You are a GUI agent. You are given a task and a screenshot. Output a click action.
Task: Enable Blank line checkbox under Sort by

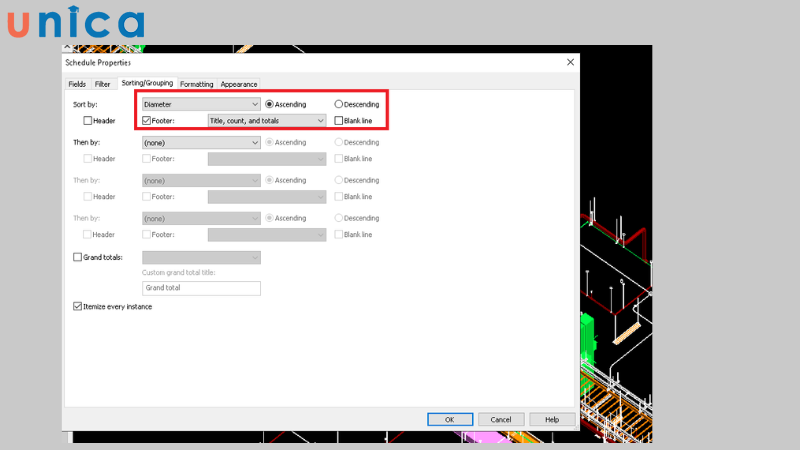[x=338, y=121]
